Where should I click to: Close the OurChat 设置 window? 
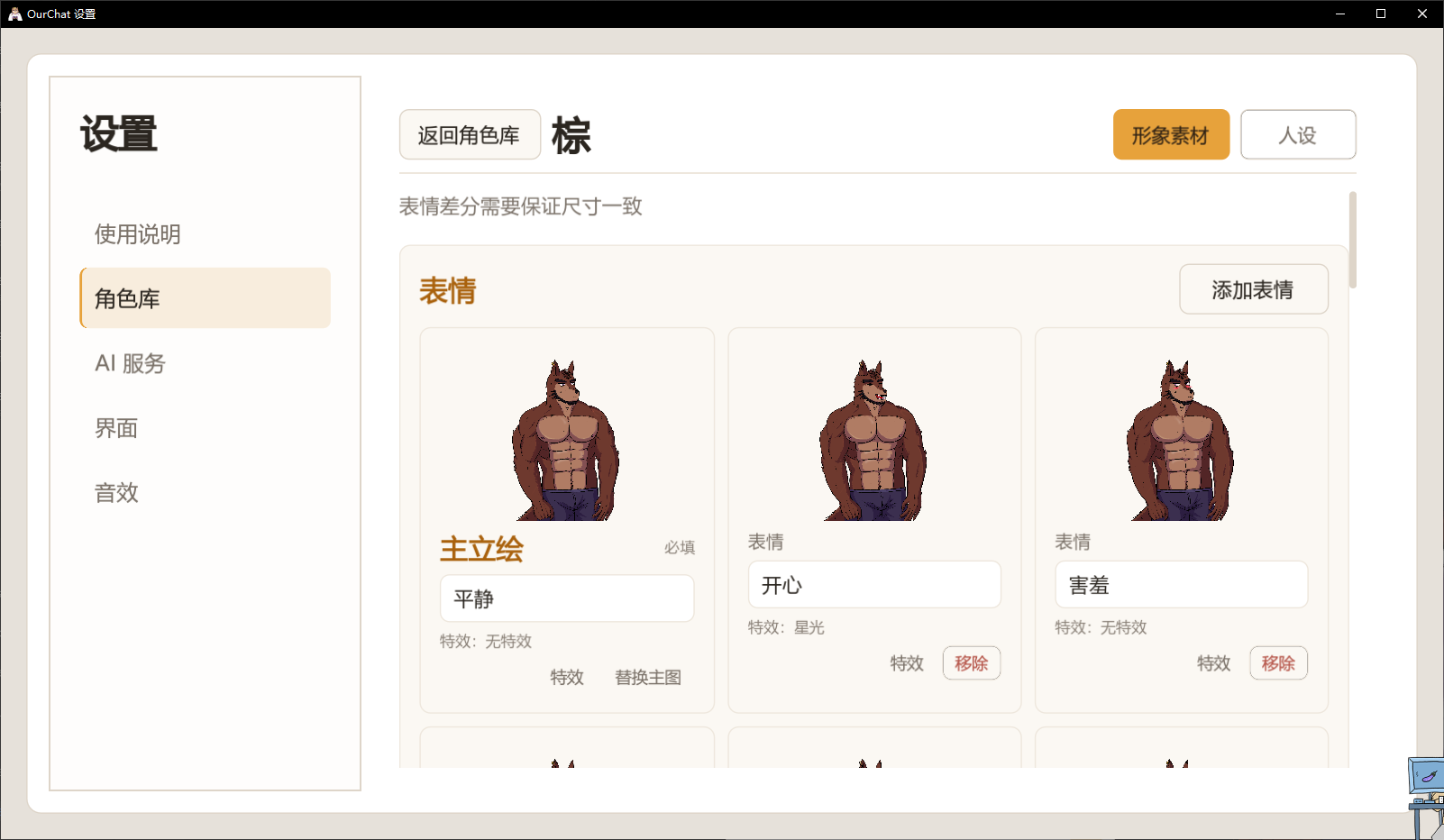1422,14
